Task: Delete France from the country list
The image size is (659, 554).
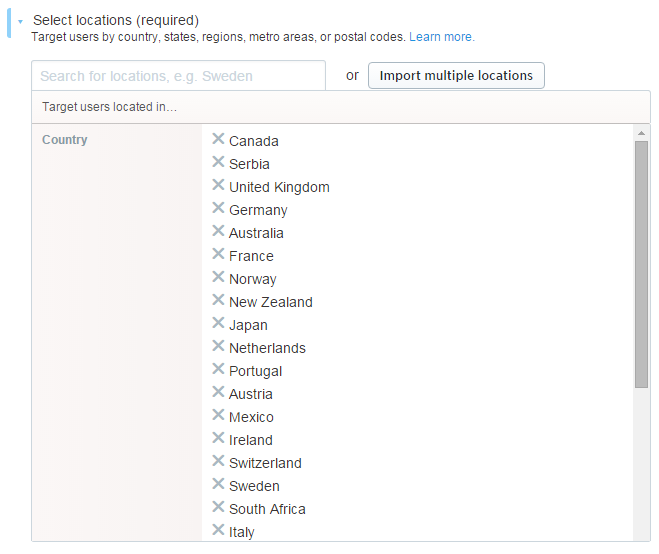Action: coord(218,254)
